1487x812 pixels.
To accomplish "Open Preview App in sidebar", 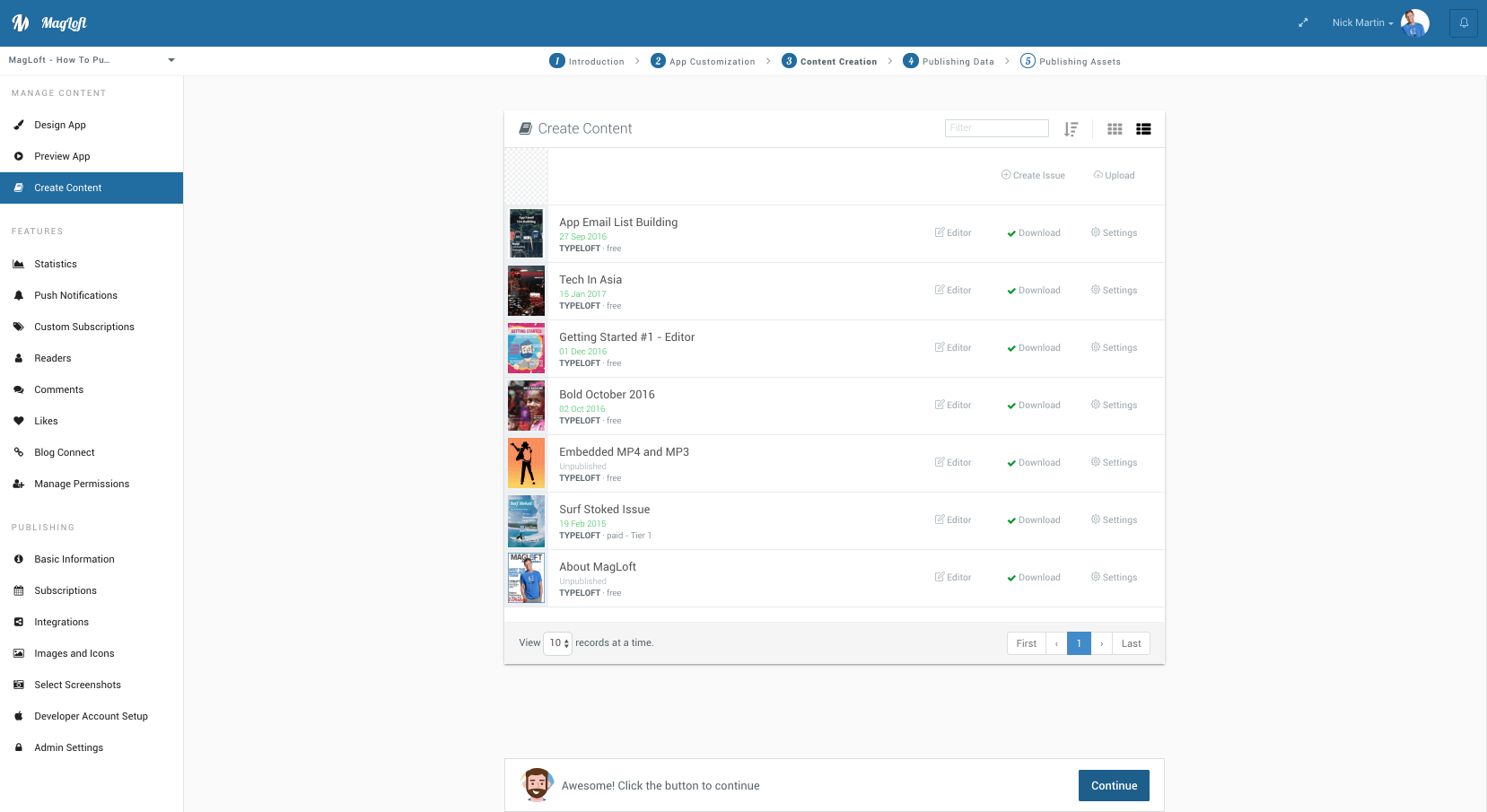I will point(92,156).
